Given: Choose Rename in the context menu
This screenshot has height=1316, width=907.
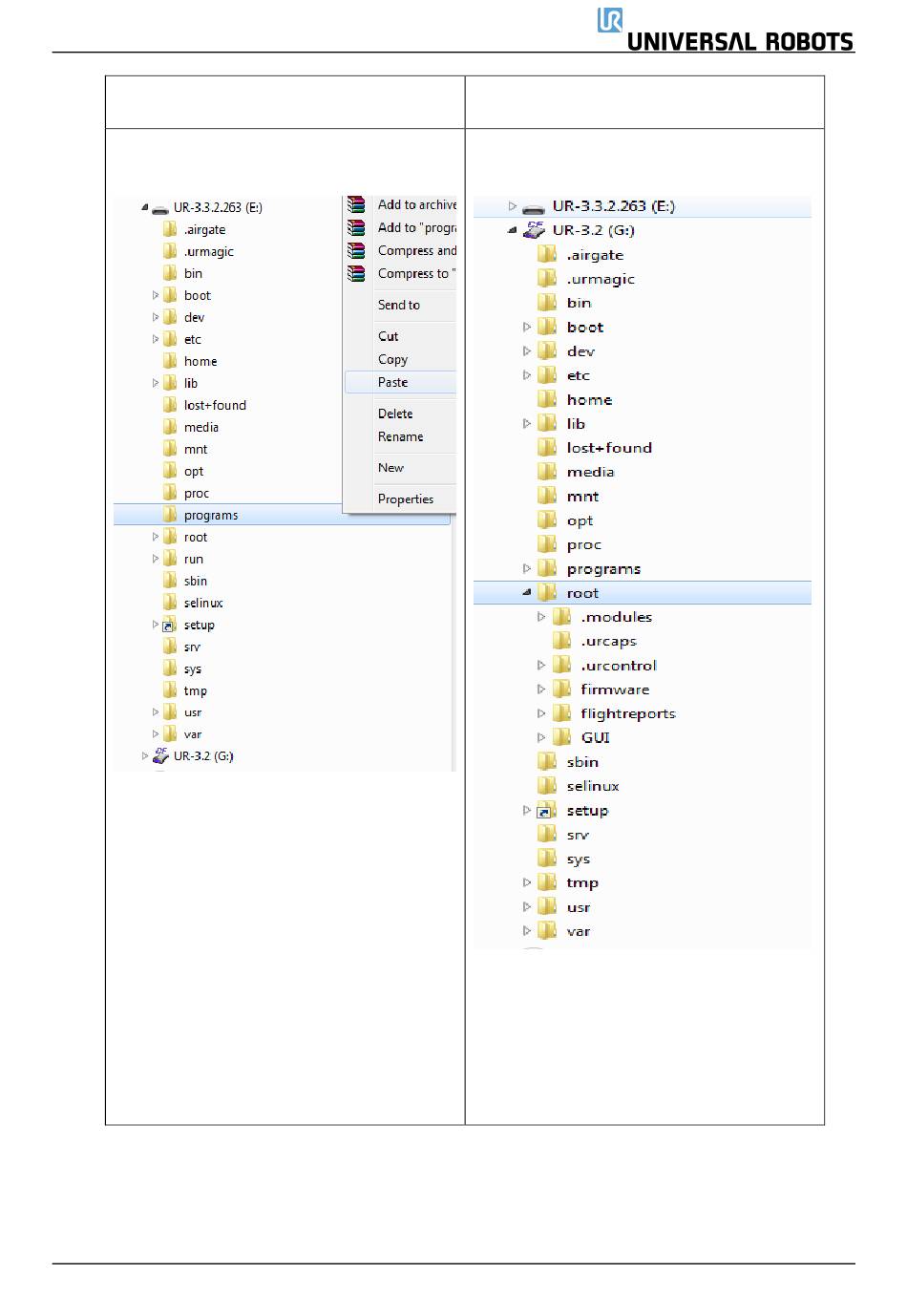Looking at the screenshot, I should (x=401, y=436).
